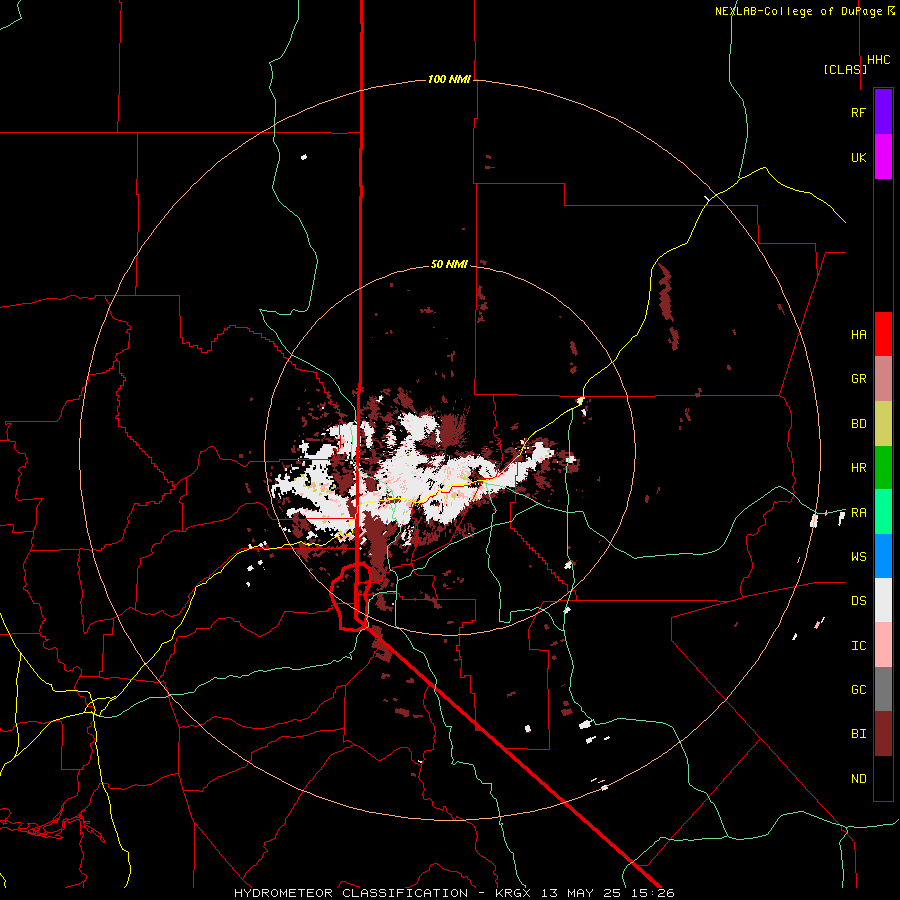Select the BD yellow legend block
Image resolution: width=900 pixels, height=900 pixels.
tap(883, 424)
